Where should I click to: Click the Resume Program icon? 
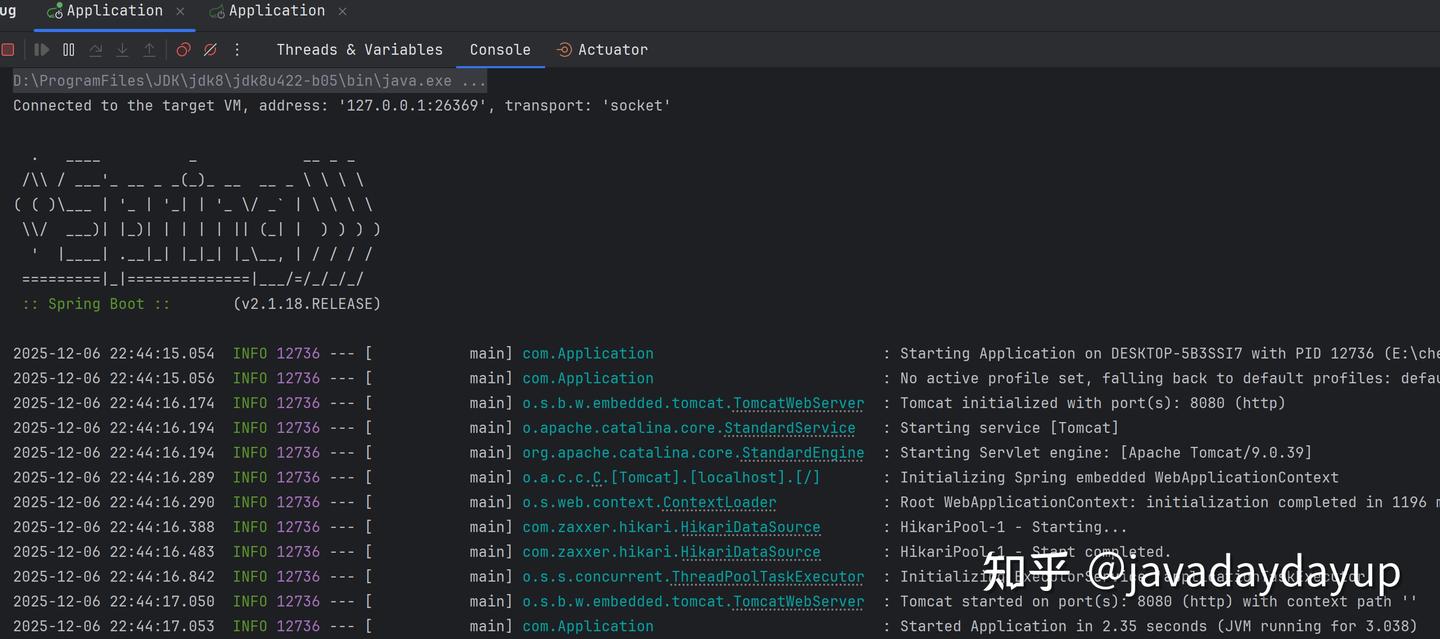[41, 49]
